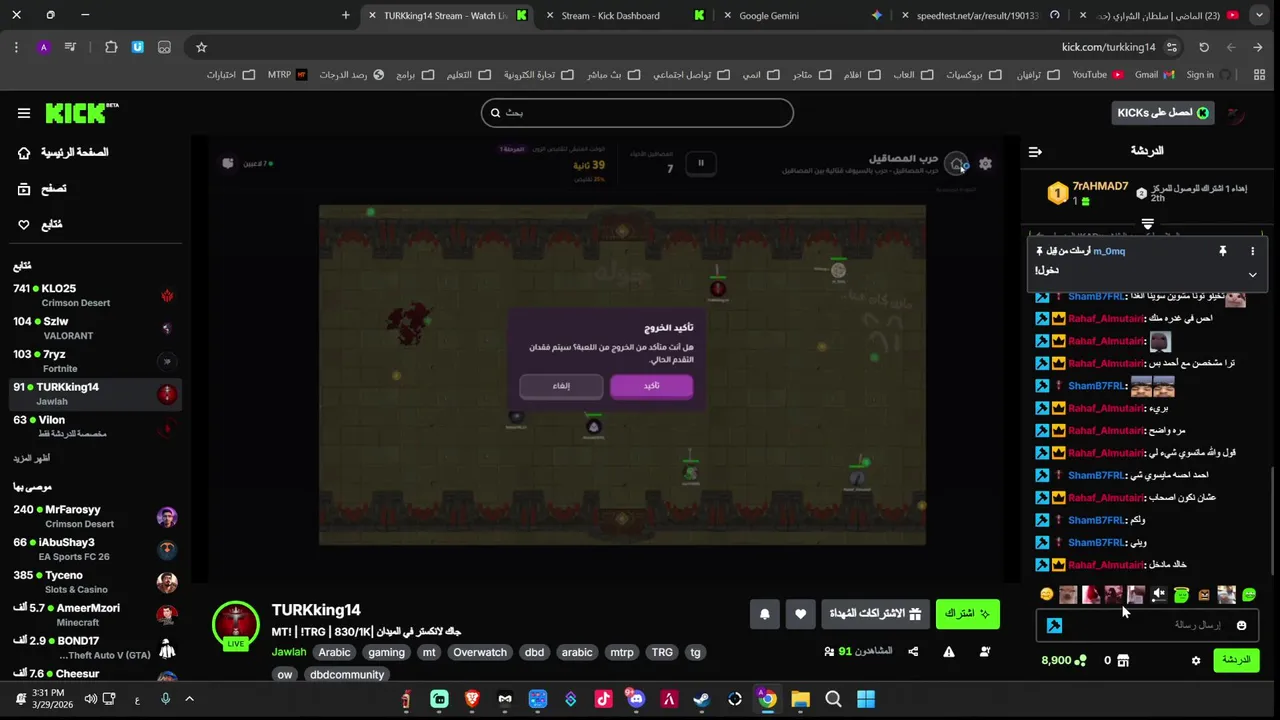
Task: Open Steam from taskbar
Action: coord(702,700)
